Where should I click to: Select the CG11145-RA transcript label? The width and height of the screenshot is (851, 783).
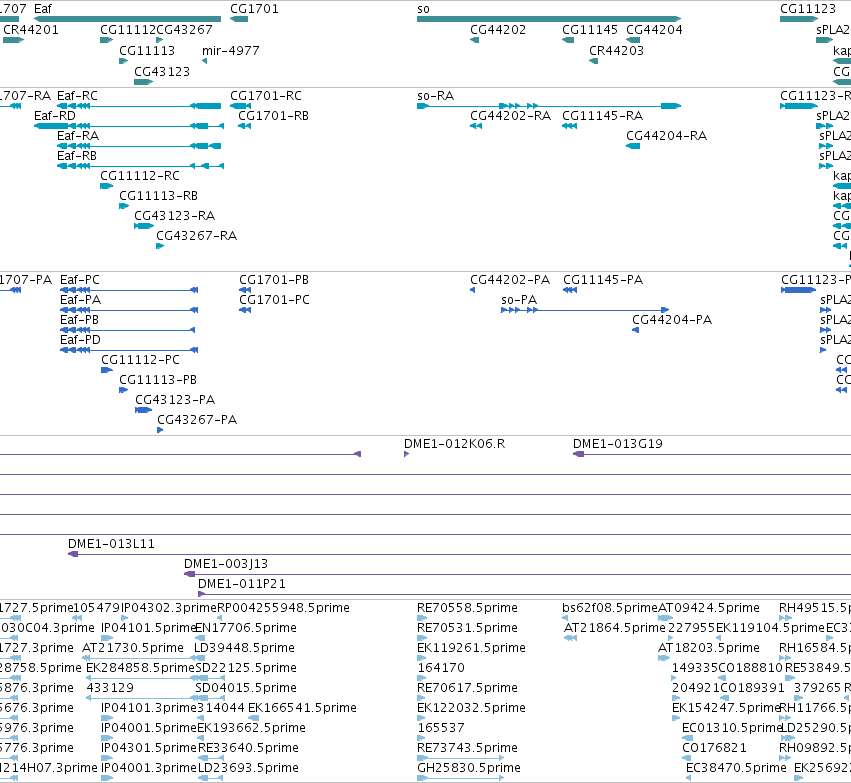click(602, 116)
